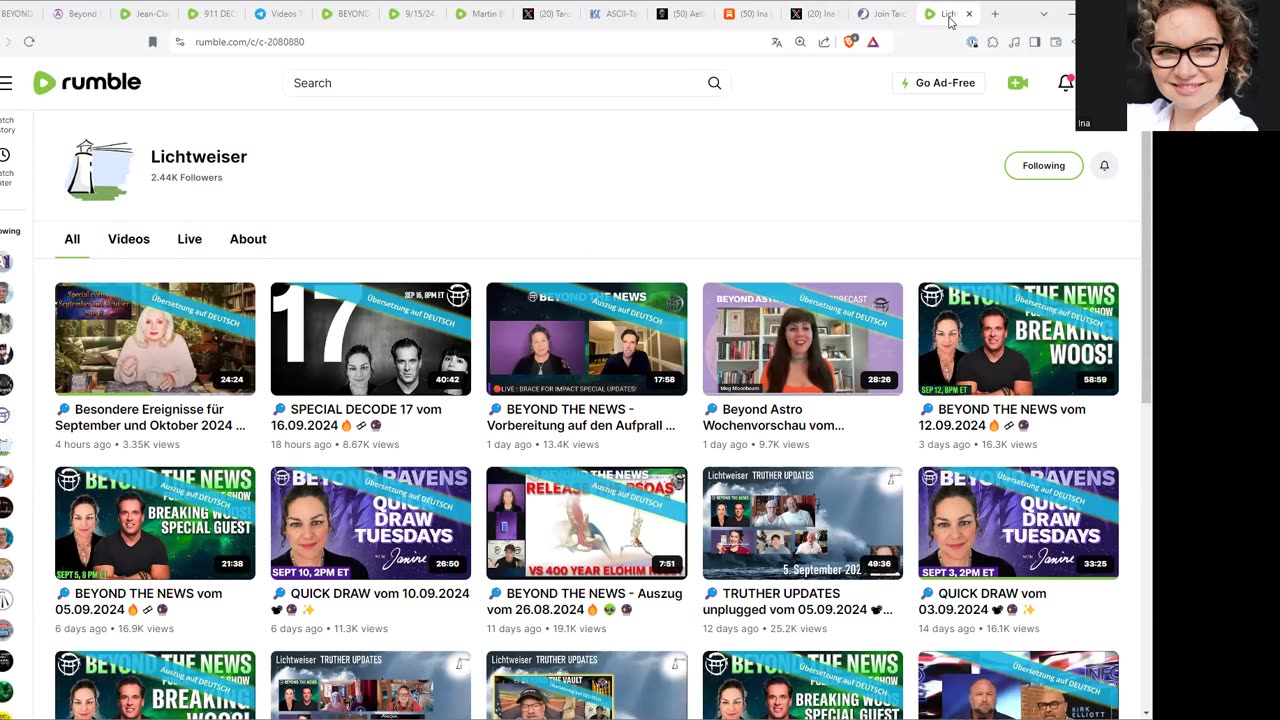1280x720 pixels.
Task: Open the notifications bell in the Rumble header
Action: 1065,83
